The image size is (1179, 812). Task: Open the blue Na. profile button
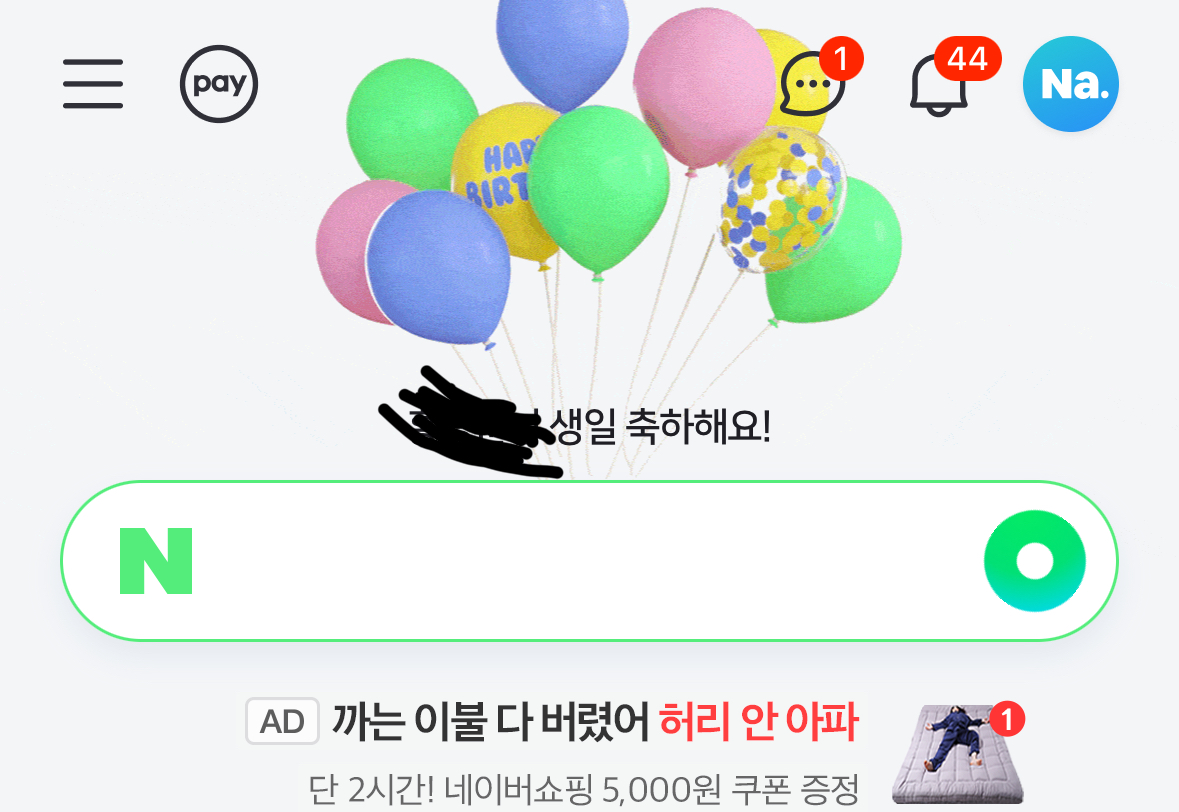1071,83
